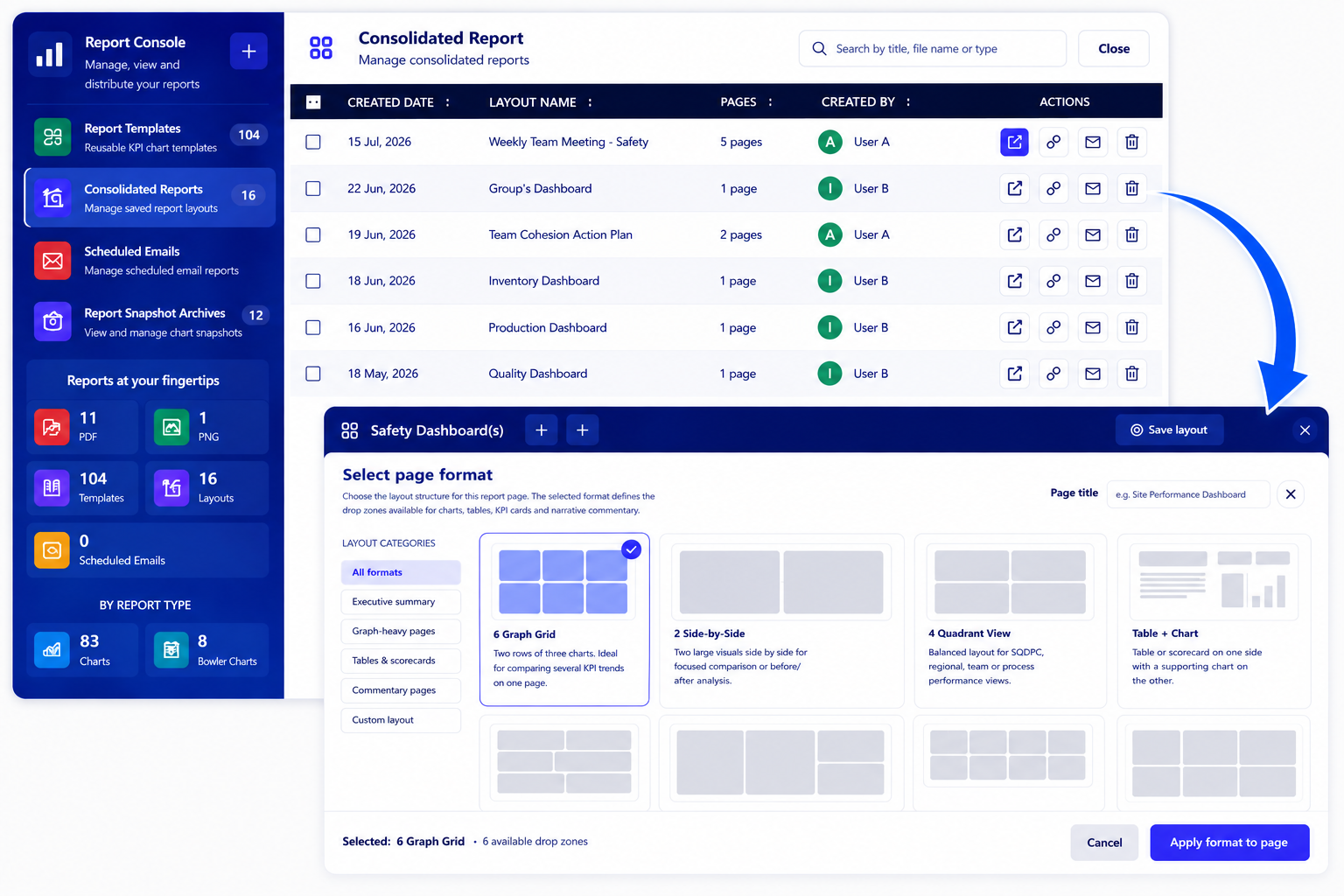Click '5 pages' cell
The image size is (1344, 896).
(x=741, y=142)
